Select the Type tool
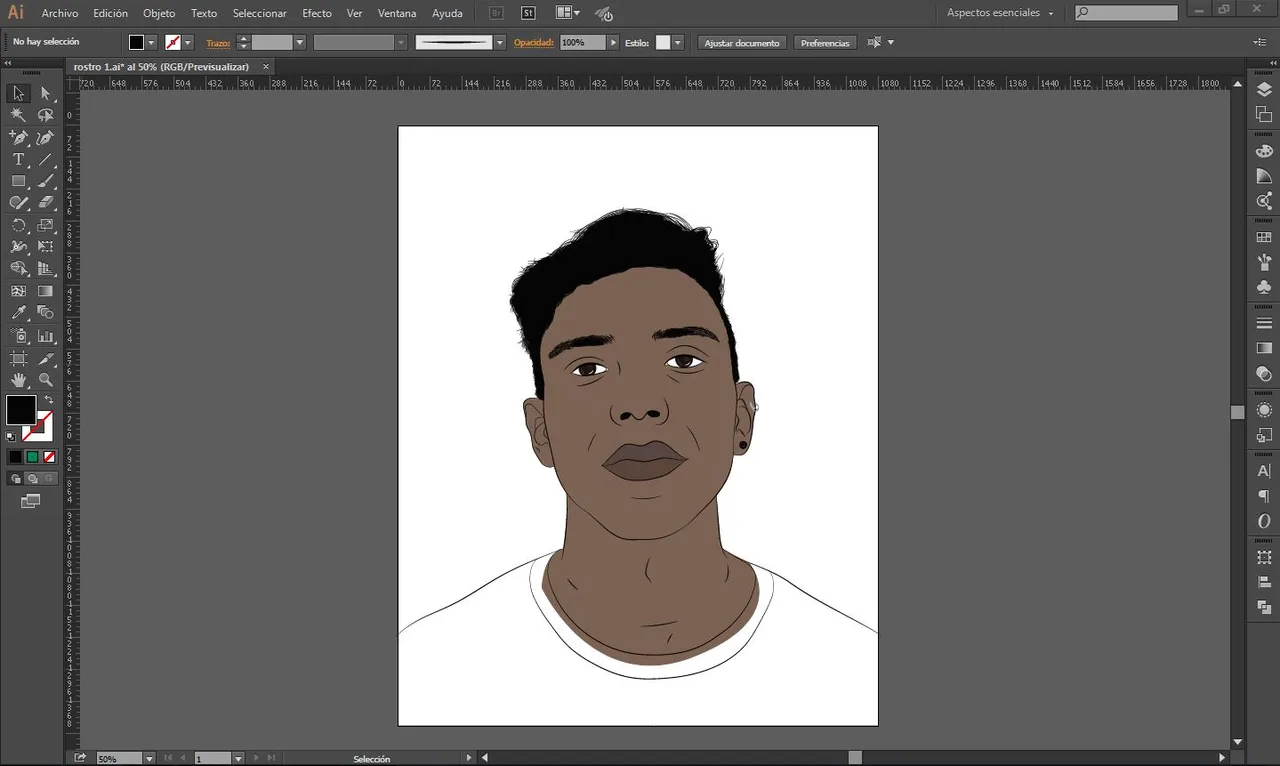 (x=18, y=160)
